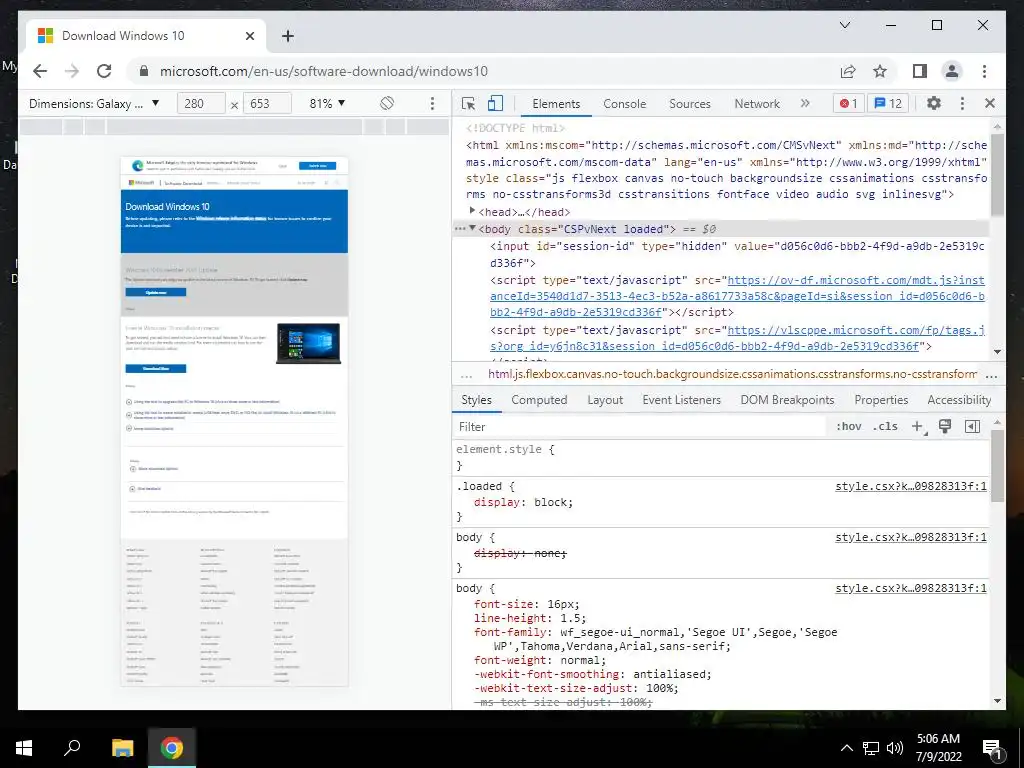Open the Windows Start menu
This screenshot has width=1024, height=768.
[x=24, y=748]
